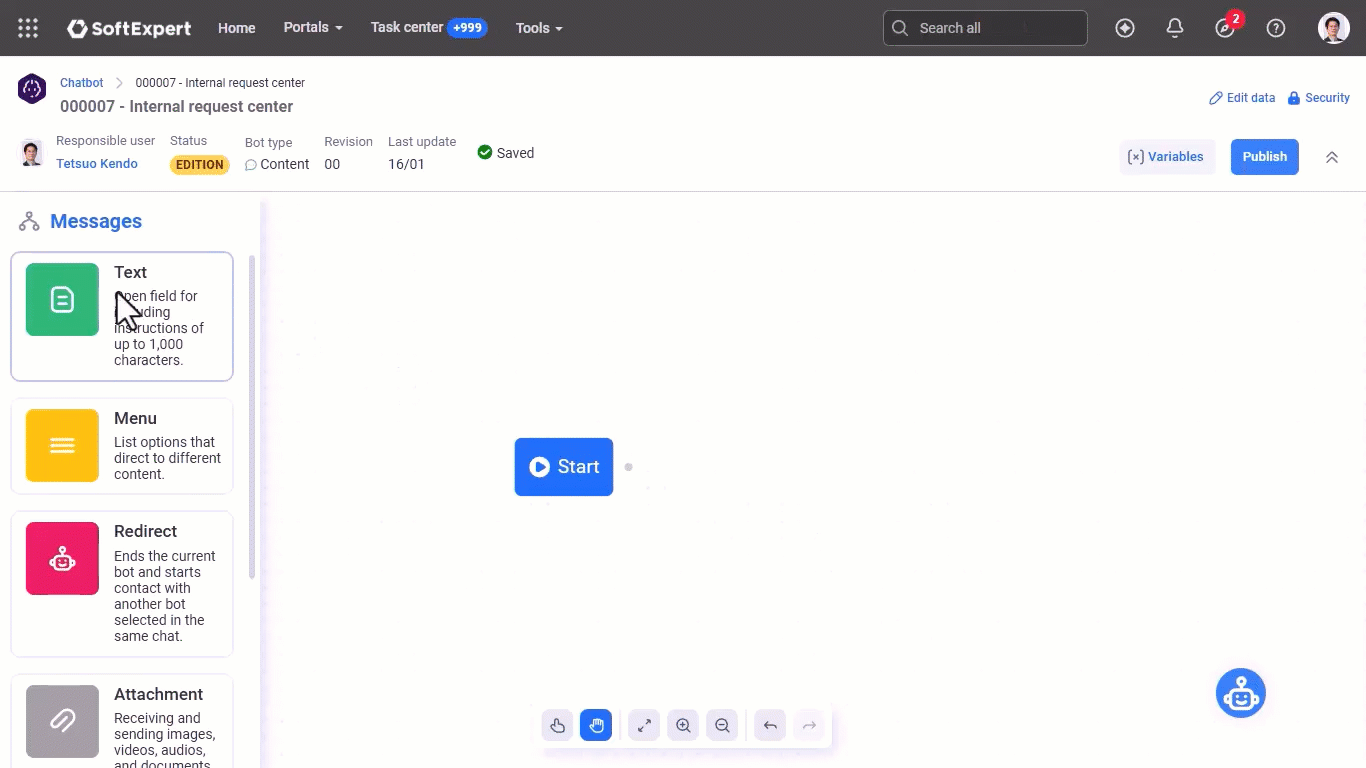Zoom out on the canvas

pyautogui.click(x=722, y=725)
